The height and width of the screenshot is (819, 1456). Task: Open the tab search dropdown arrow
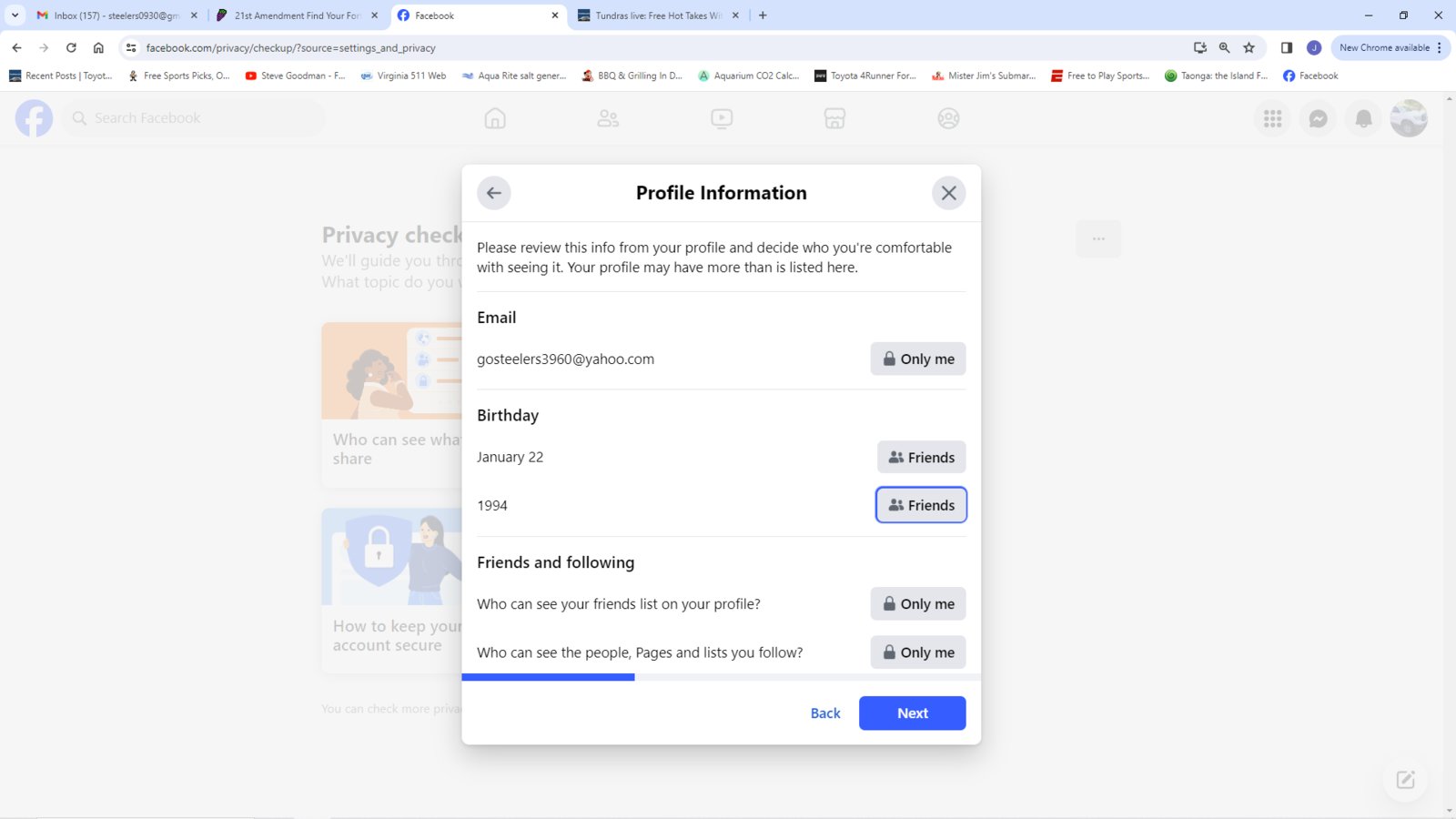[x=15, y=15]
